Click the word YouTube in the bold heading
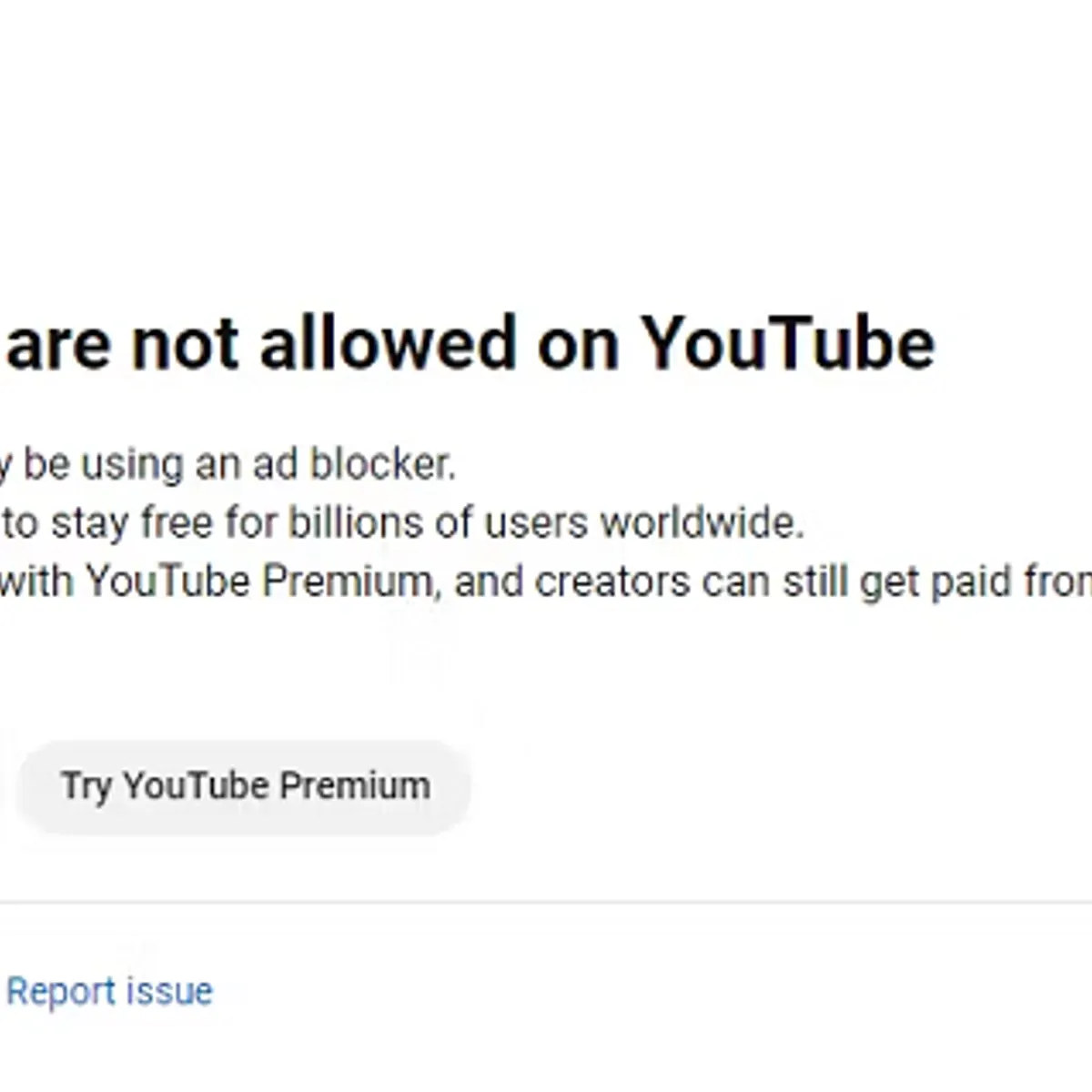Screen dimensions: 1092x1092 (787, 344)
